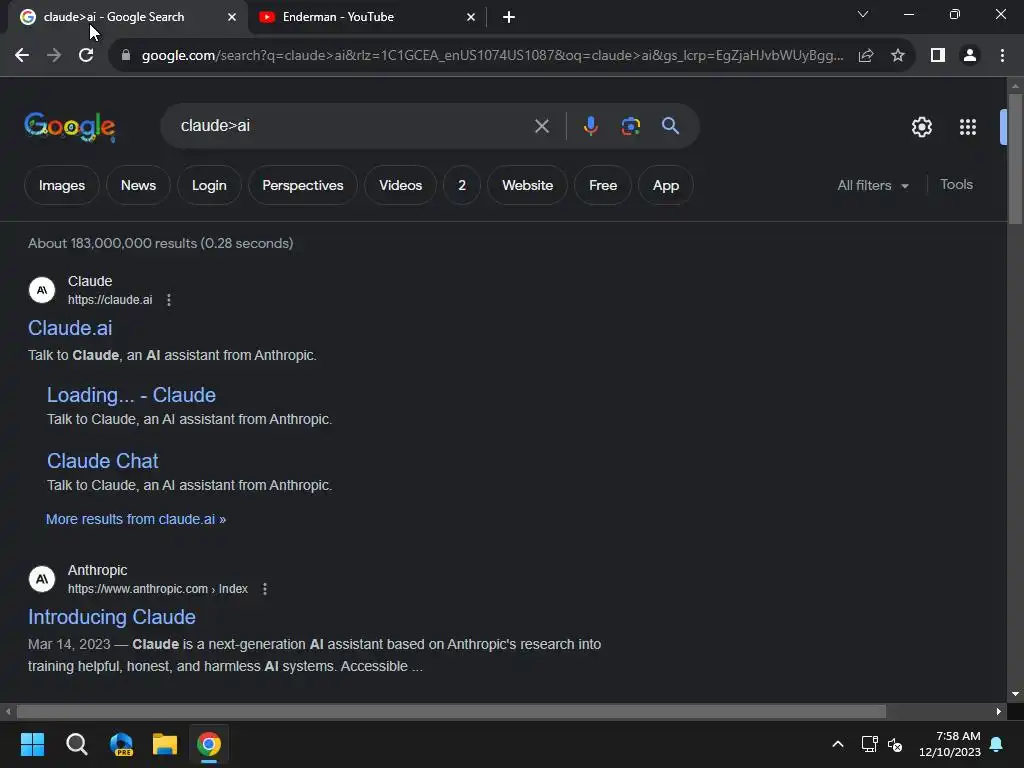Open the Introducing Claude result
This screenshot has width=1024, height=768.
[112, 617]
